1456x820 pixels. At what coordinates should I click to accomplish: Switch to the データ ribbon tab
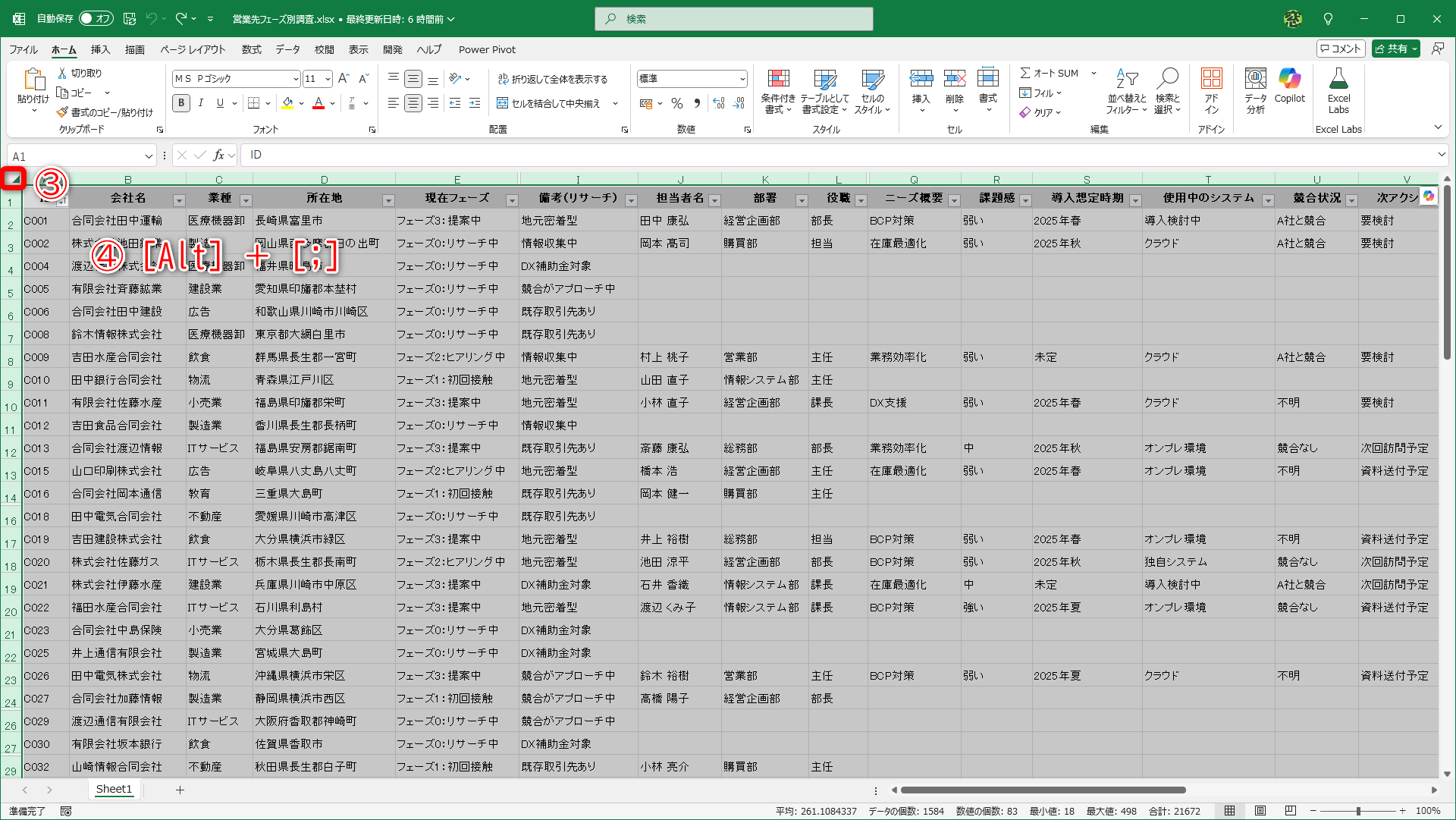click(288, 49)
